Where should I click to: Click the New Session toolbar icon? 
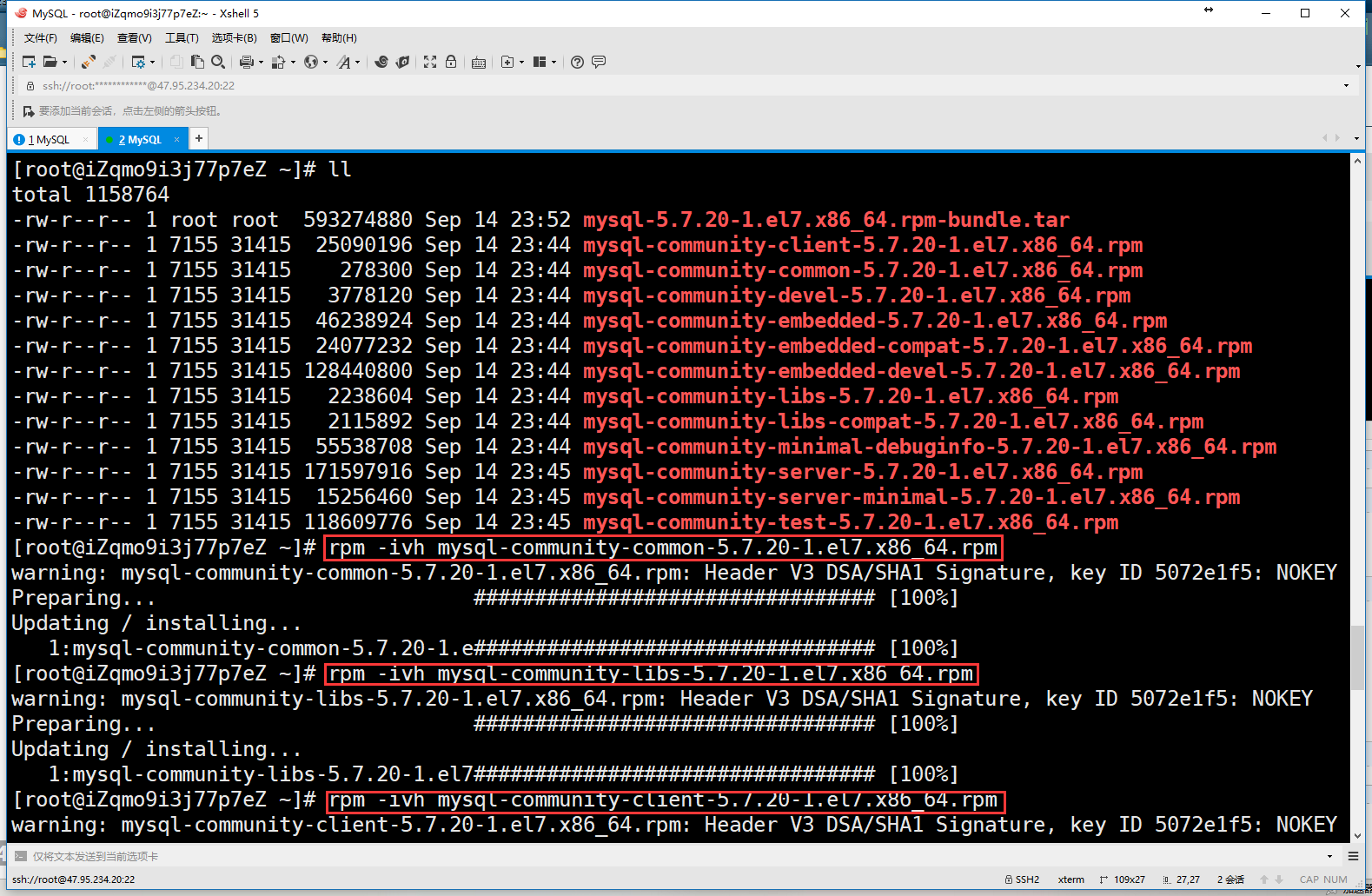click(x=29, y=62)
